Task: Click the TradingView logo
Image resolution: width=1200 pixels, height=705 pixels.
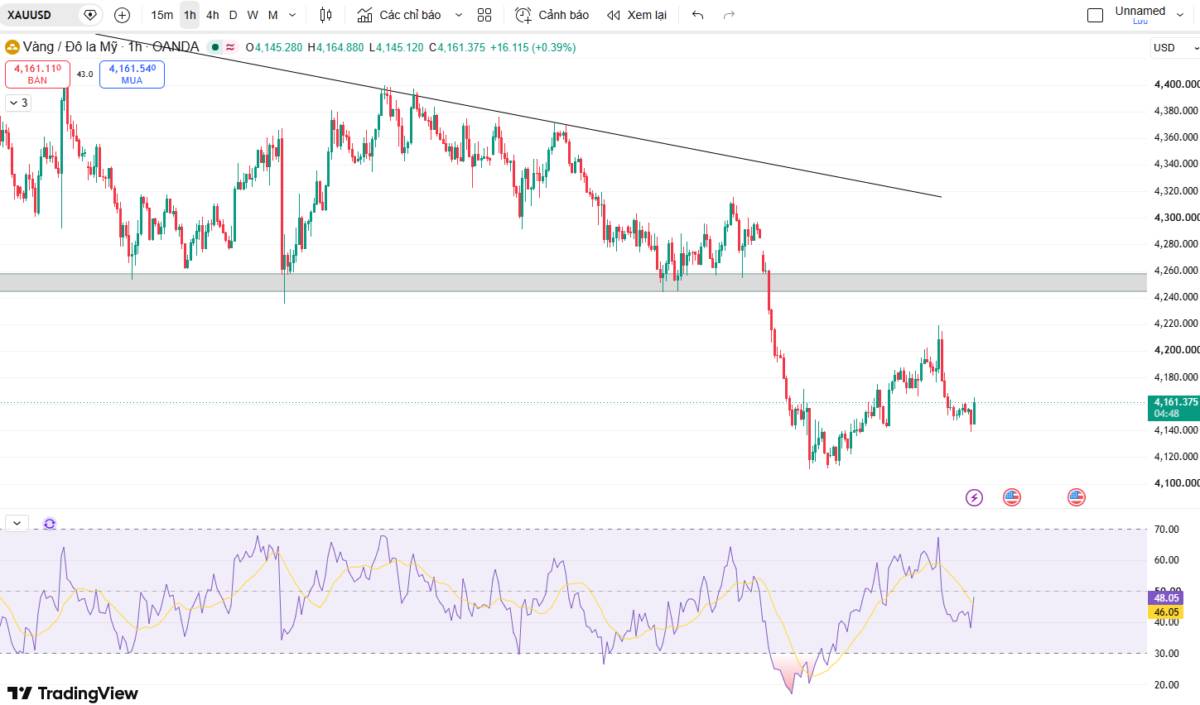Action: point(72,693)
